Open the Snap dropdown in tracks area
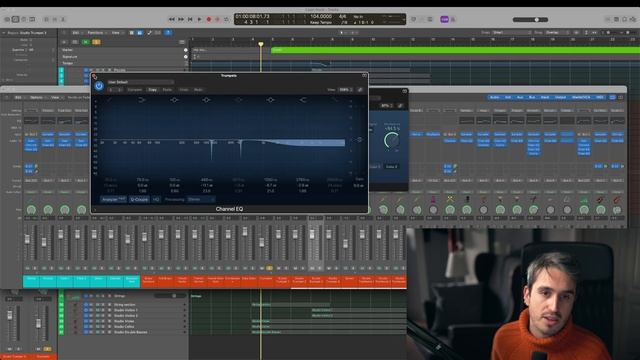 tap(511, 32)
